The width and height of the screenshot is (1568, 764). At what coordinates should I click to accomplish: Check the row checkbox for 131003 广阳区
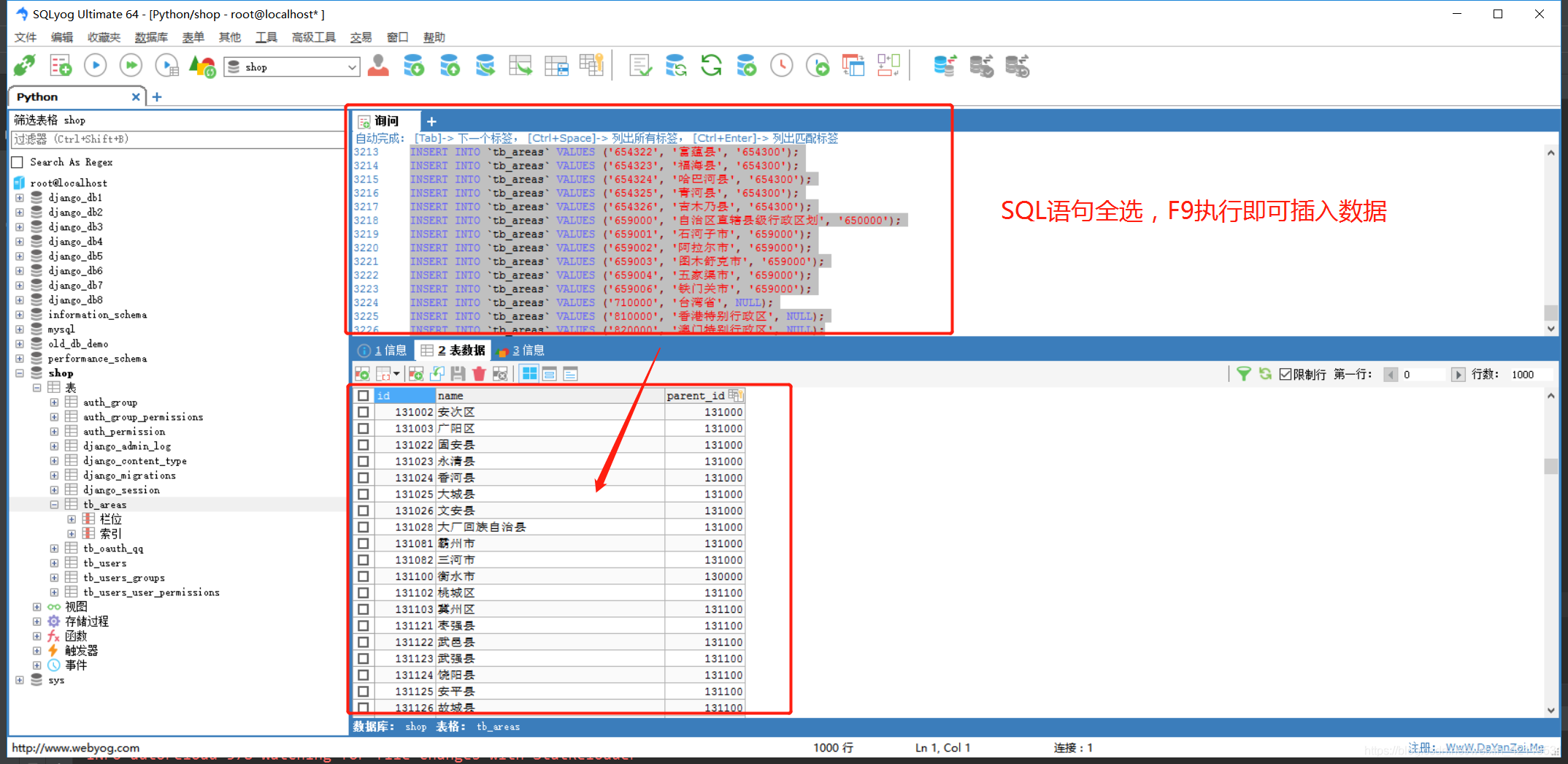364,428
